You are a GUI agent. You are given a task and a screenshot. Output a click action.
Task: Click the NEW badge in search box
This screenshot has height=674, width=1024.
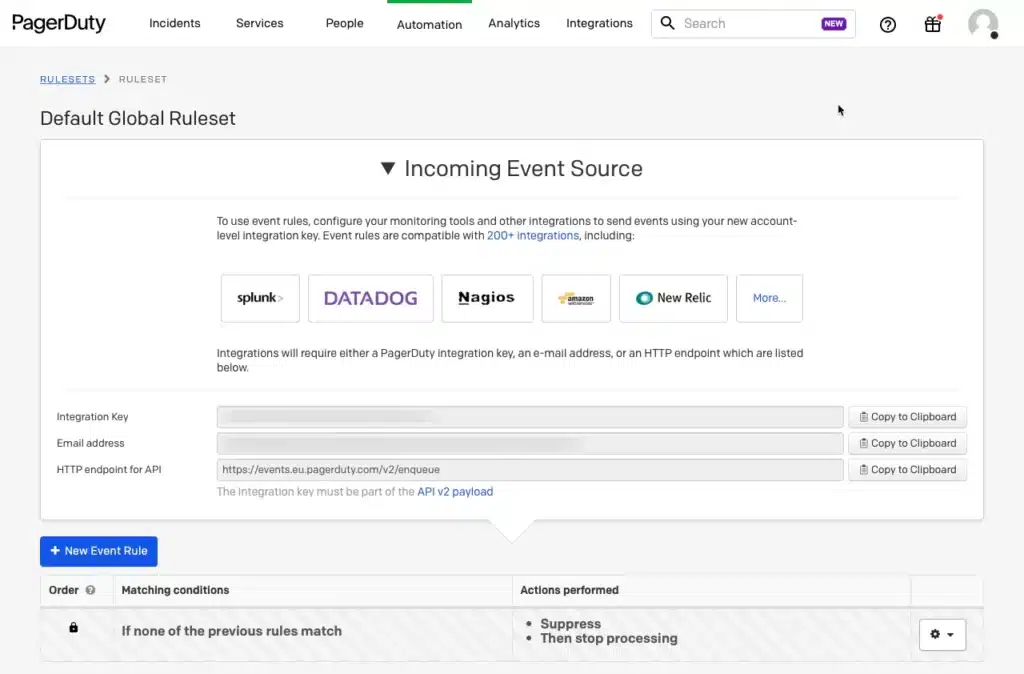click(x=833, y=24)
